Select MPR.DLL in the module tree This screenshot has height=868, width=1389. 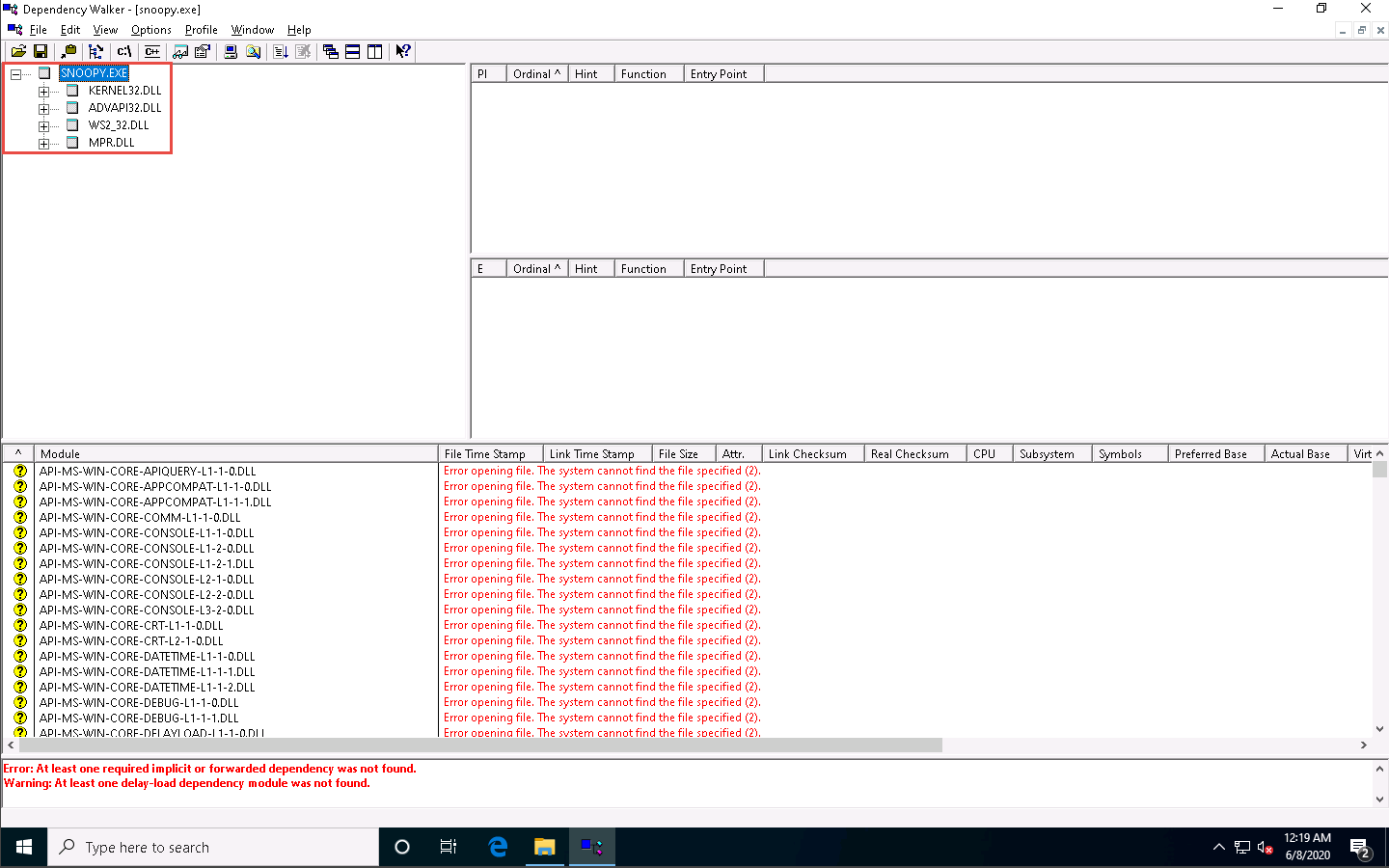[112, 143]
